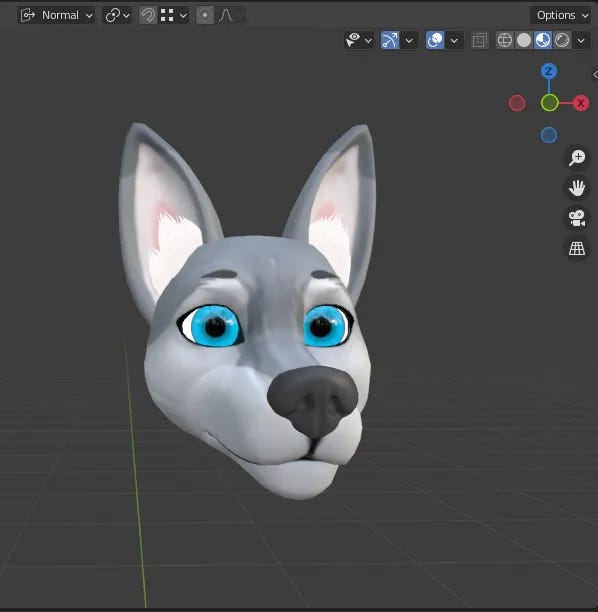Switch to wireframe viewport shading
Image resolution: width=598 pixels, height=612 pixels.
coord(505,40)
